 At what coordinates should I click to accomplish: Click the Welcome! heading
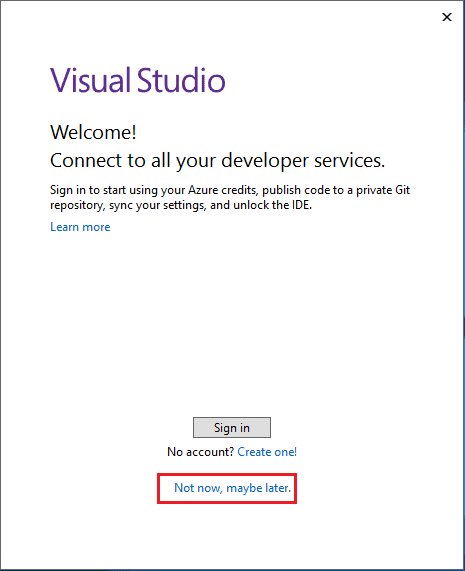(x=93, y=132)
